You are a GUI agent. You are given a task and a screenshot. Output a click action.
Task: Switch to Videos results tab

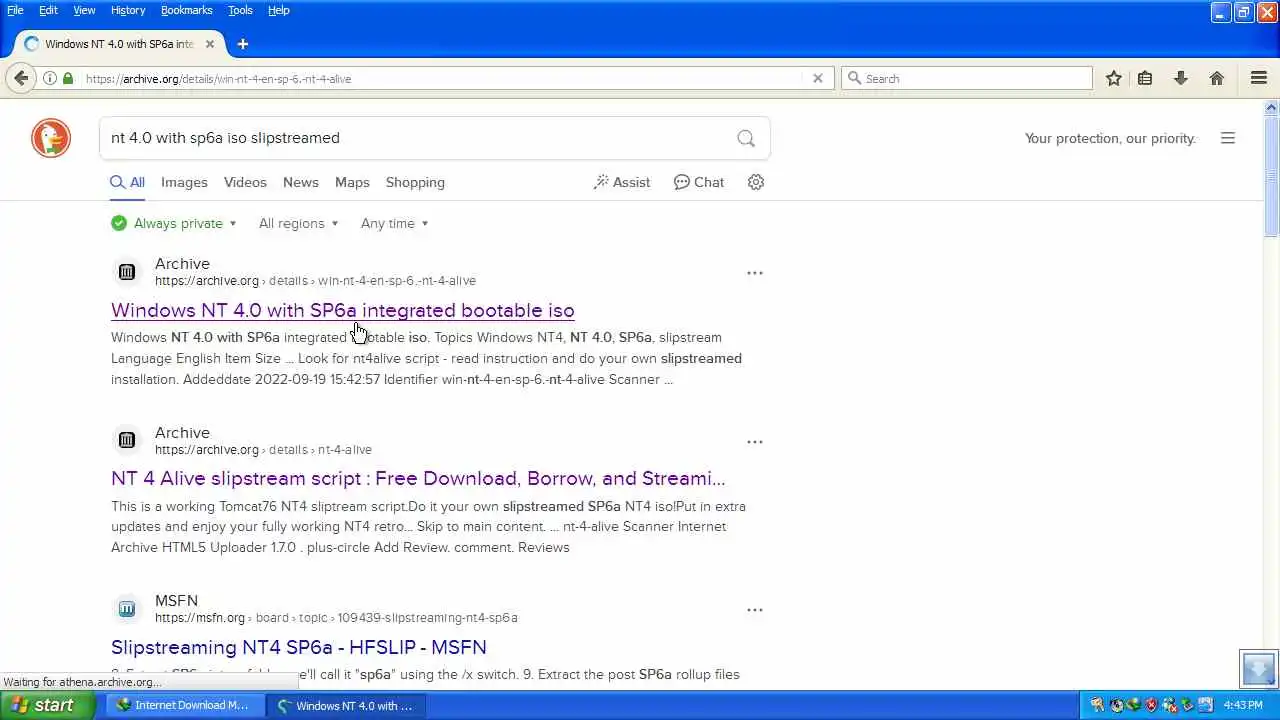pyautogui.click(x=245, y=182)
